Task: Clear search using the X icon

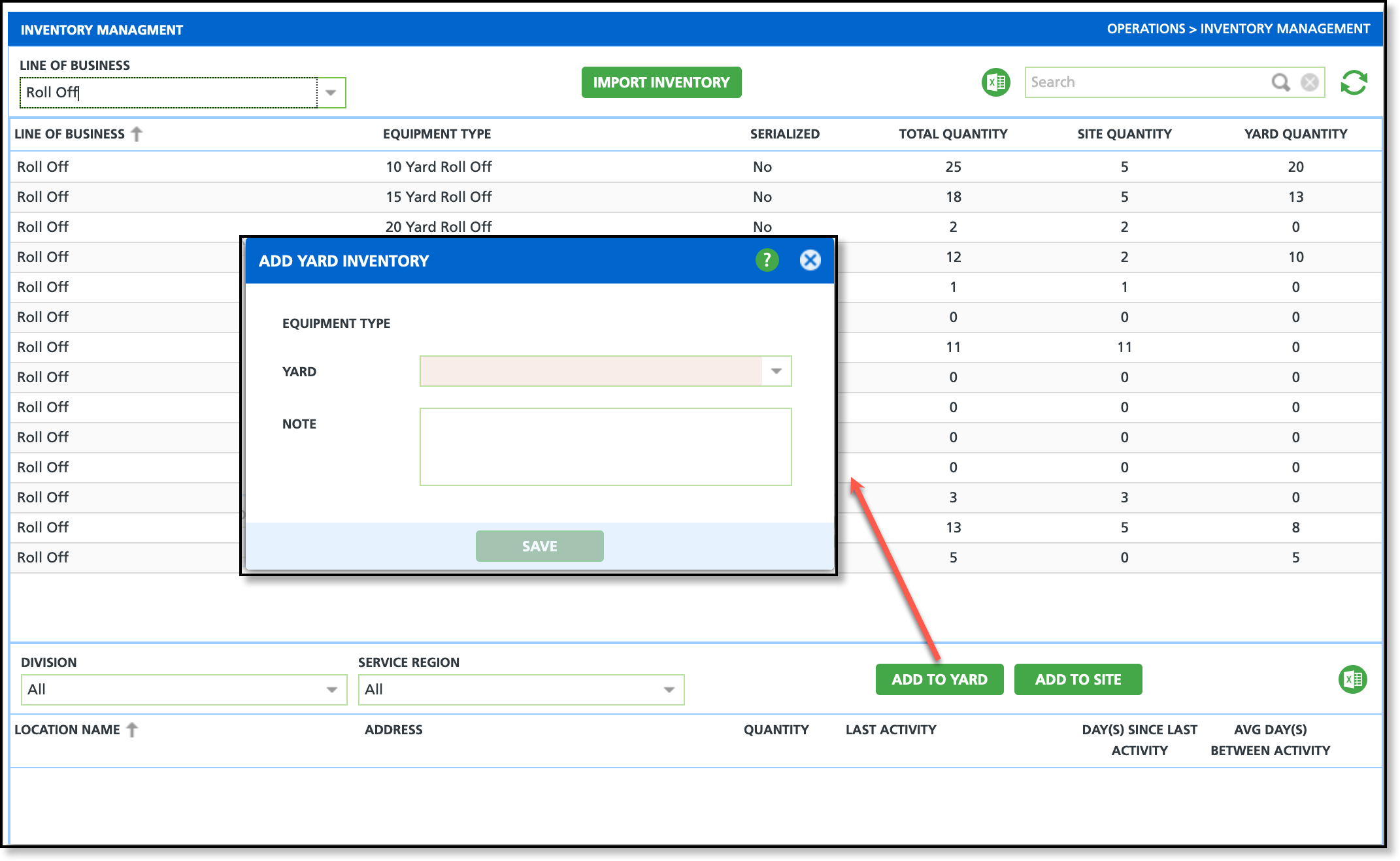Action: tap(1309, 82)
